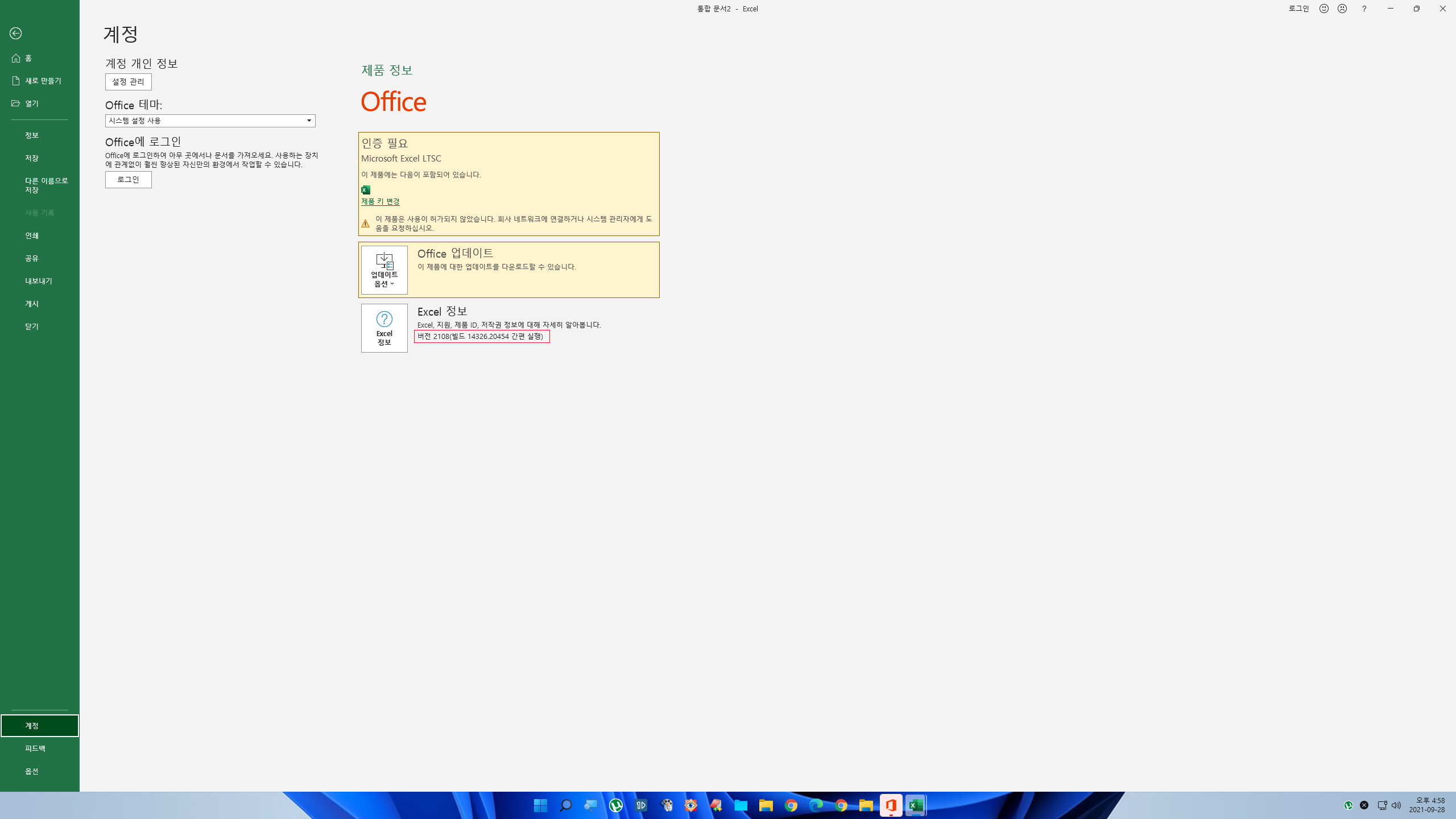Click 로그인 in the title bar

click(1298, 9)
